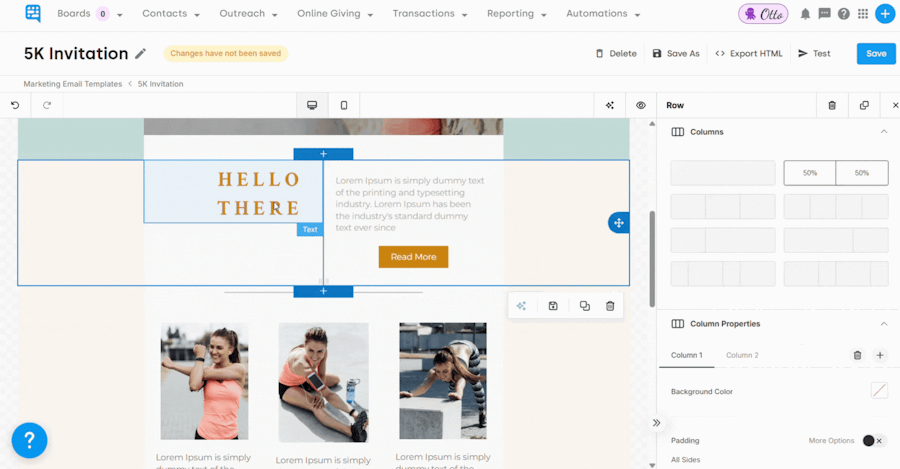Select the three equal columns layout
Viewport: 900px width, 469px height.
click(x=723, y=207)
